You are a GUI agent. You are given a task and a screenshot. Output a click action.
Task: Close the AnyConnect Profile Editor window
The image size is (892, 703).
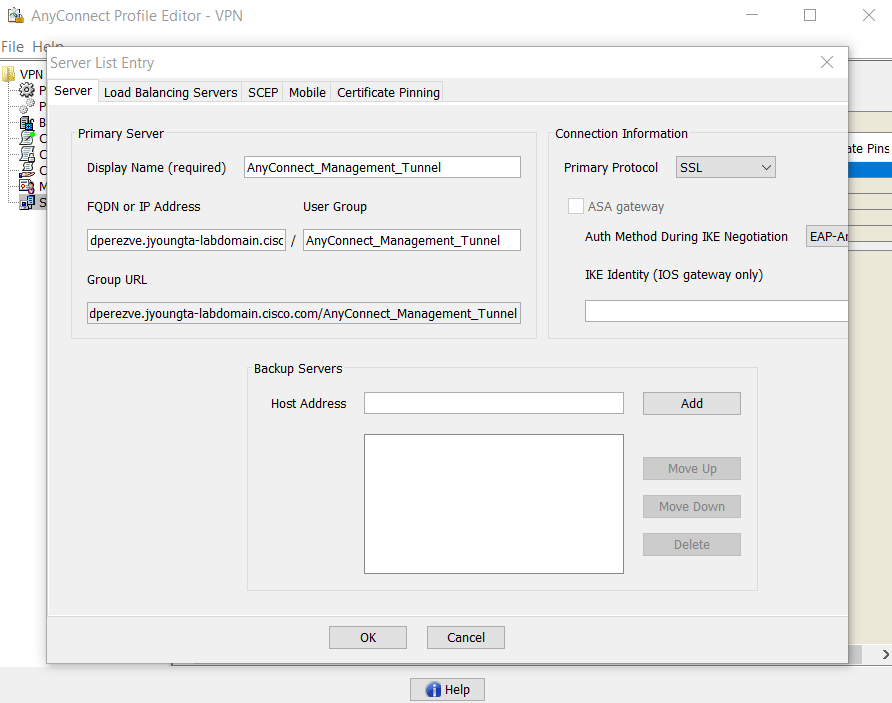869,15
